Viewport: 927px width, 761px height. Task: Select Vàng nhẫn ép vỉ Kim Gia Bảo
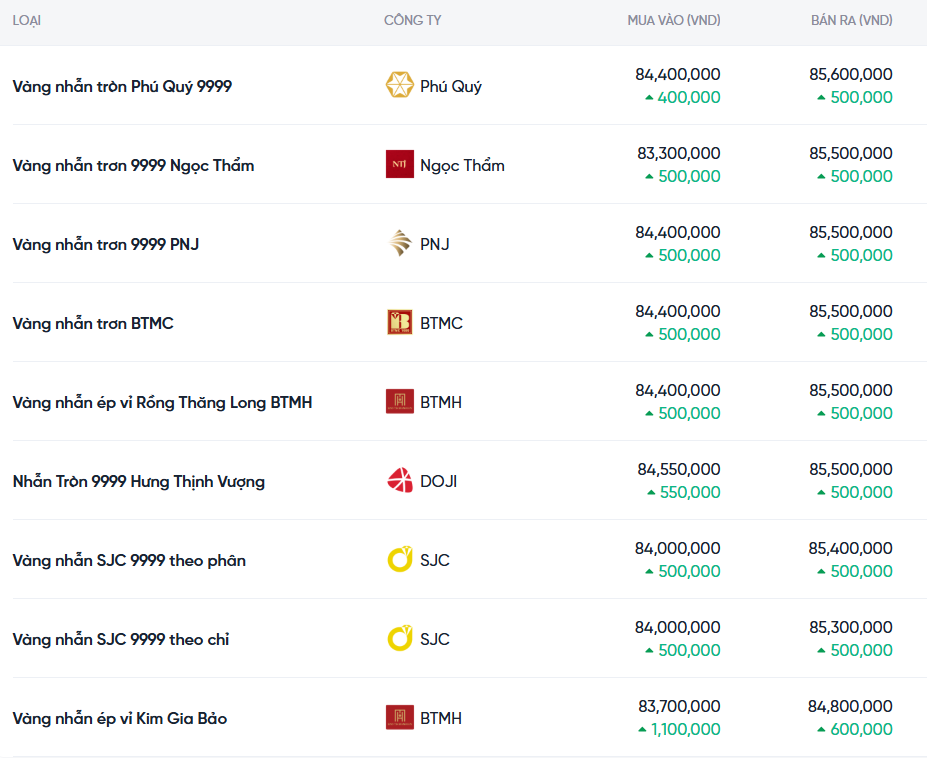pyautogui.click(x=119, y=719)
